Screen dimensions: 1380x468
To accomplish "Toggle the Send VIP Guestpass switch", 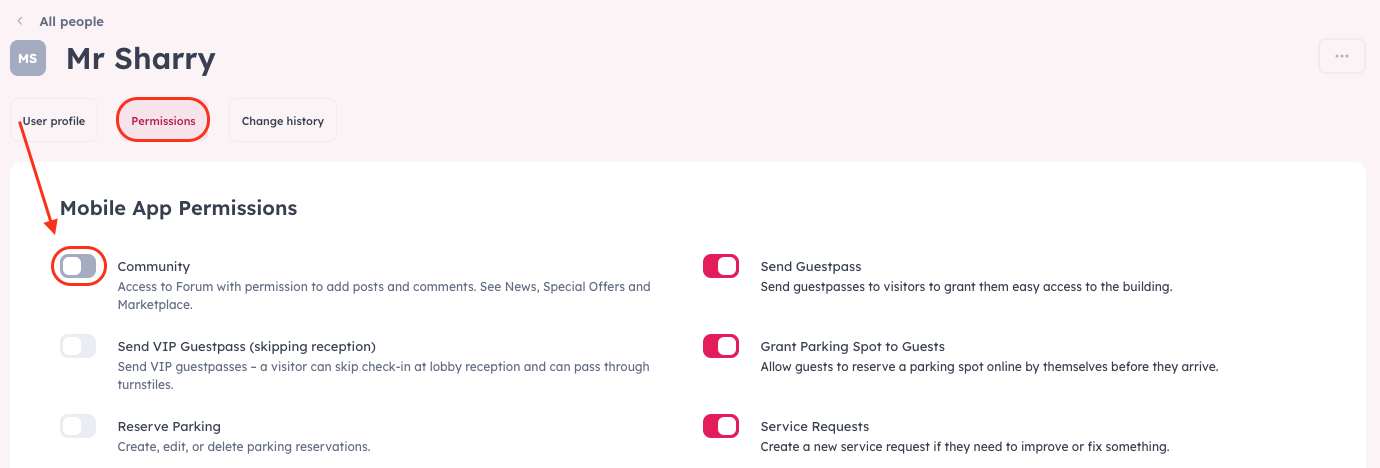I will [78, 346].
